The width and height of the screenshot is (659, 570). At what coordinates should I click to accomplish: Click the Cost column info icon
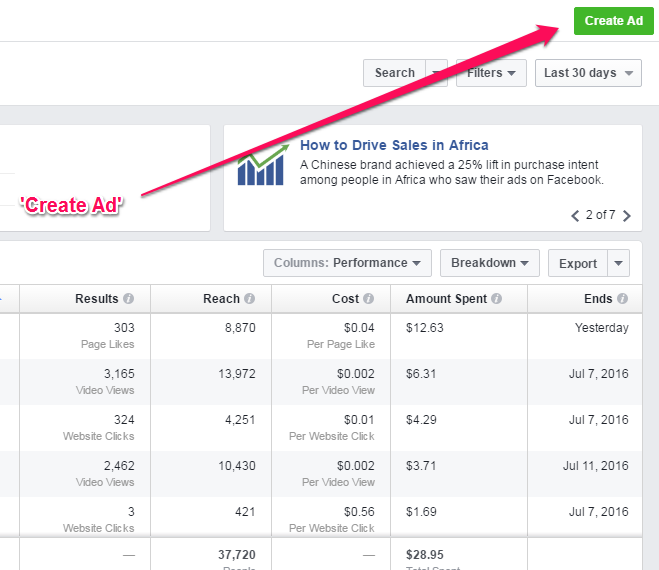[x=369, y=299]
